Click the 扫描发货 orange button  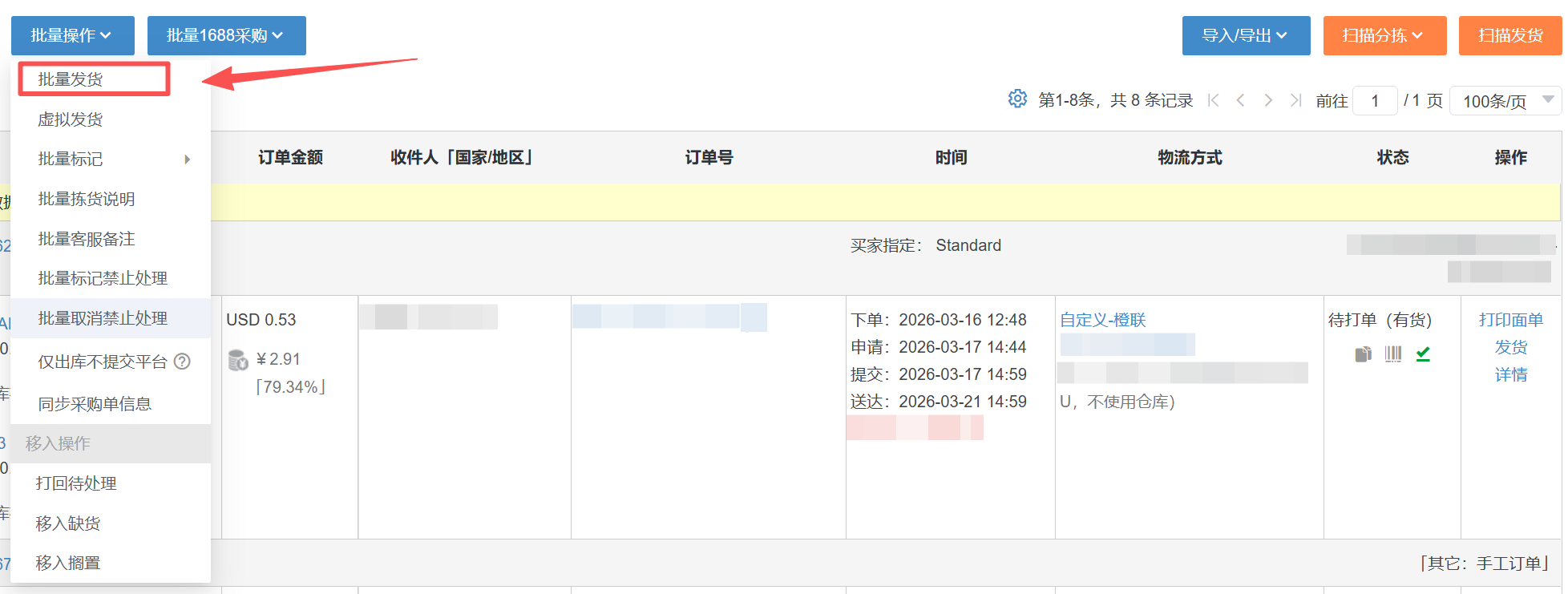coord(1510,35)
